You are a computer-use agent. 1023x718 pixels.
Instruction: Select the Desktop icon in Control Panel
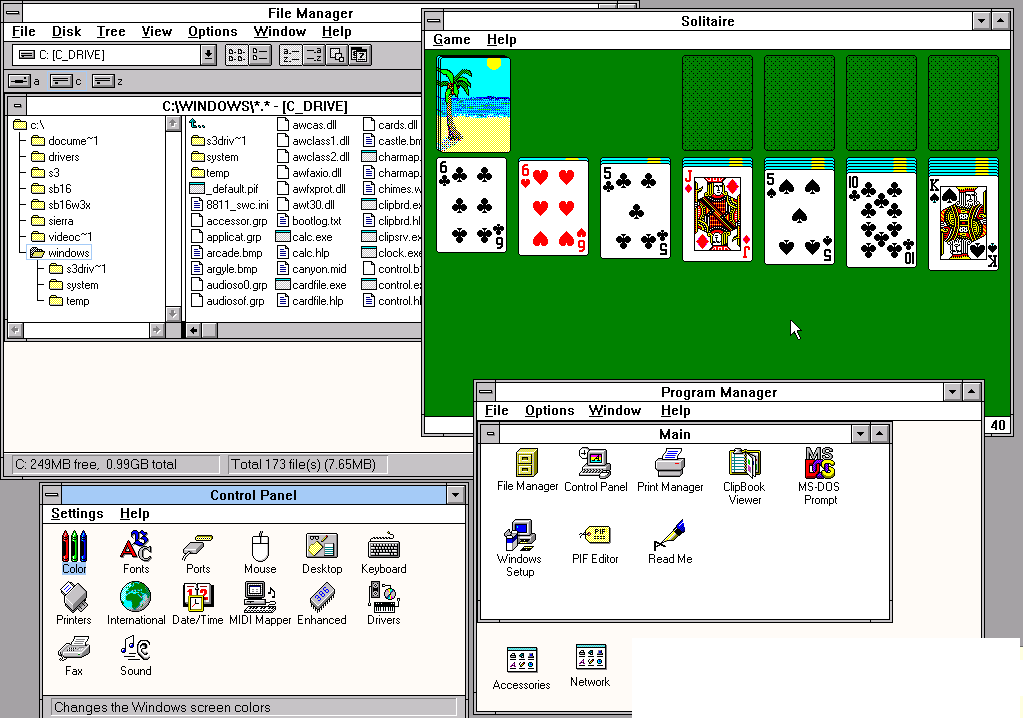pyautogui.click(x=322, y=553)
